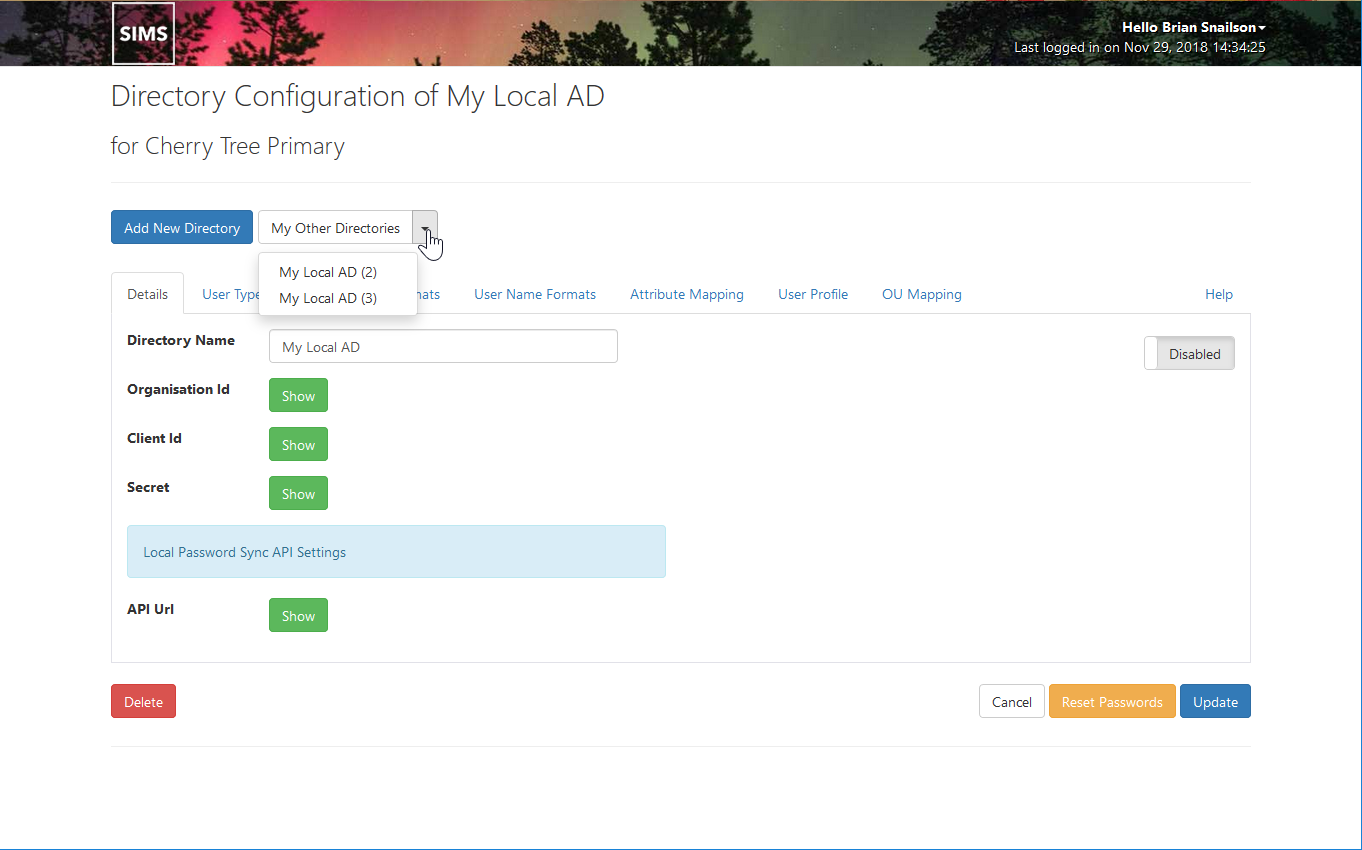The height and width of the screenshot is (850, 1362).
Task: Click the blue Update button
Action: click(x=1215, y=702)
